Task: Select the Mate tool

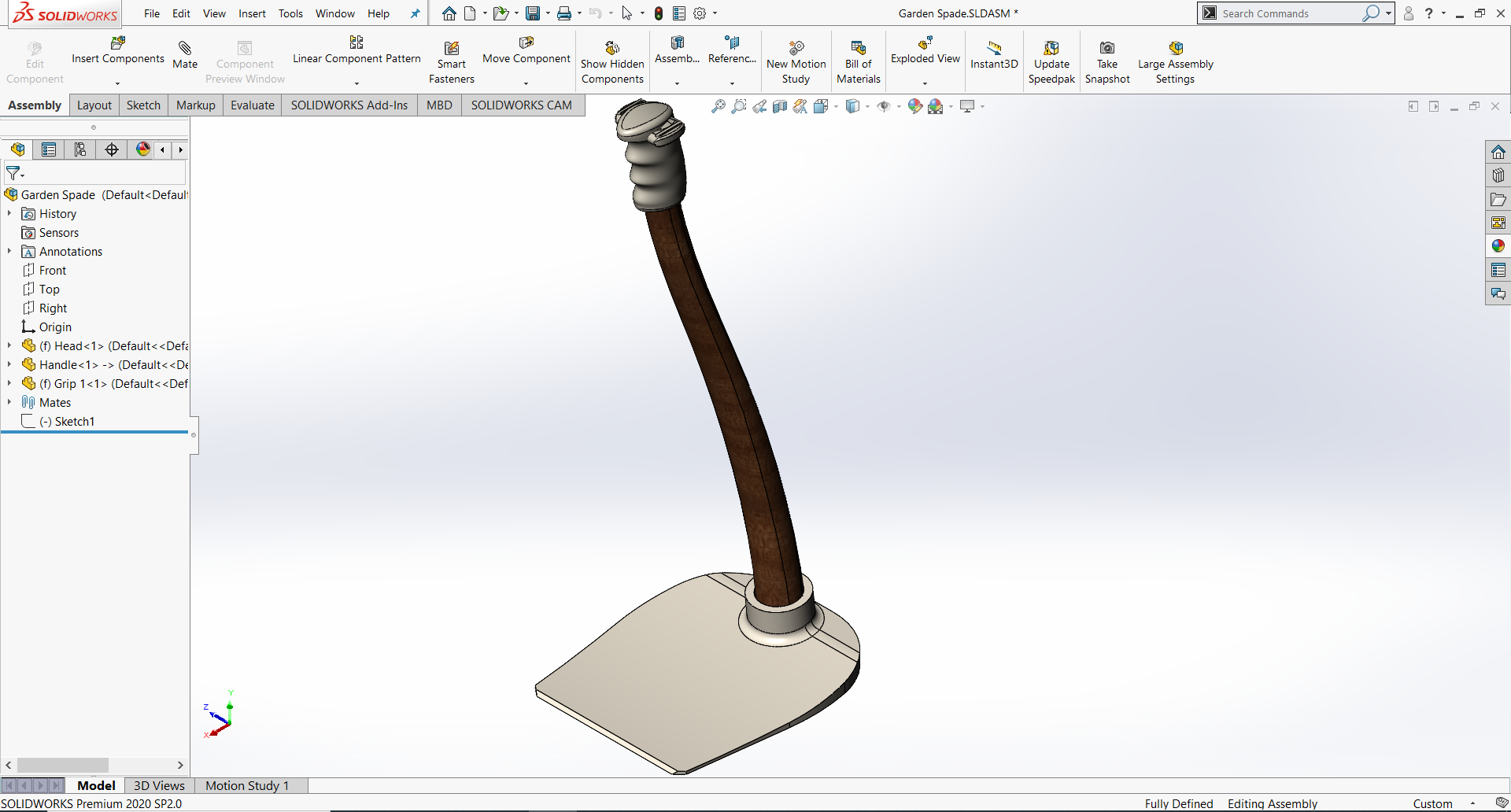Action: [x=185, y=55]
